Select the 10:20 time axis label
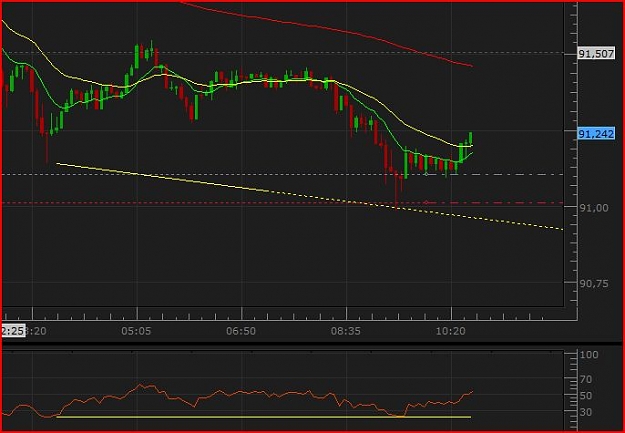Viewport: 625px width, 433px height. point(450,331)
